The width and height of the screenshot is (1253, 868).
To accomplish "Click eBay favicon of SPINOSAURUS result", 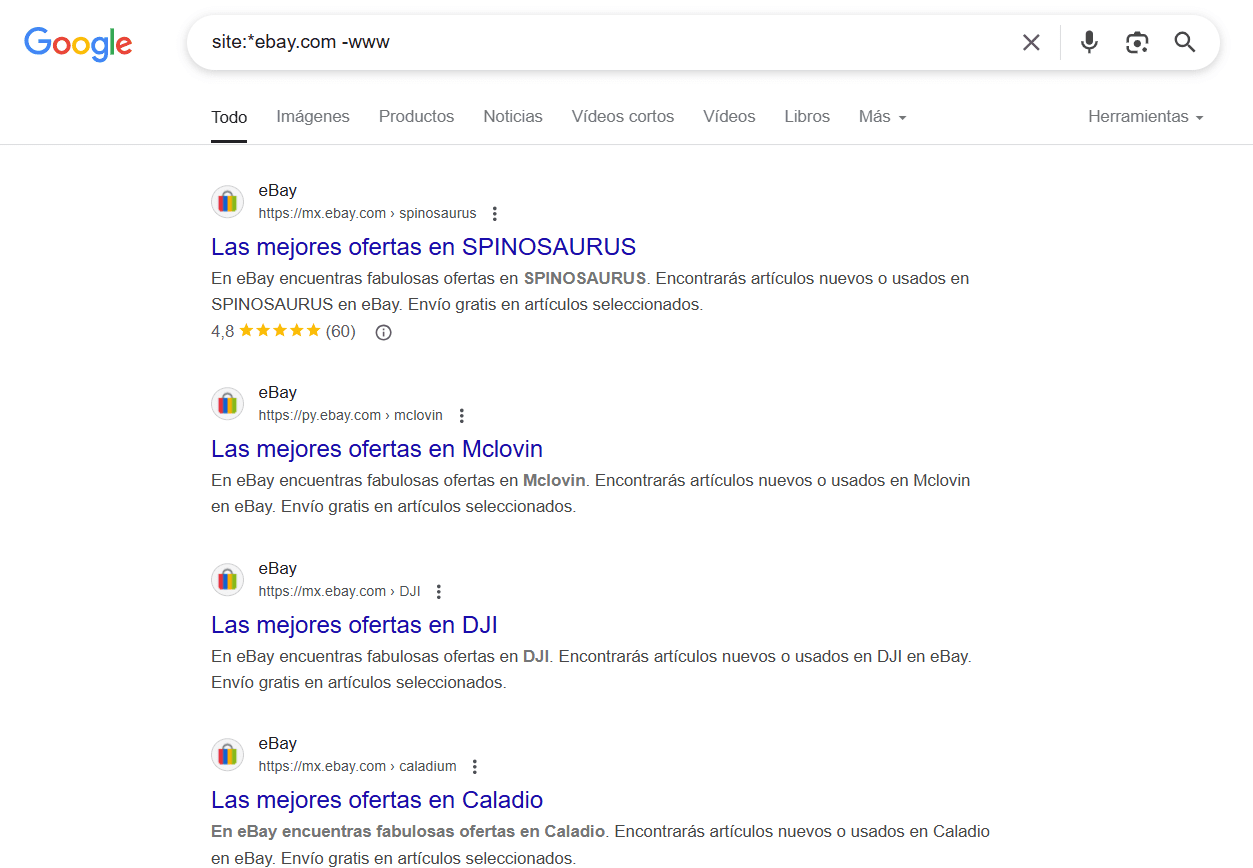I will 228,202.
